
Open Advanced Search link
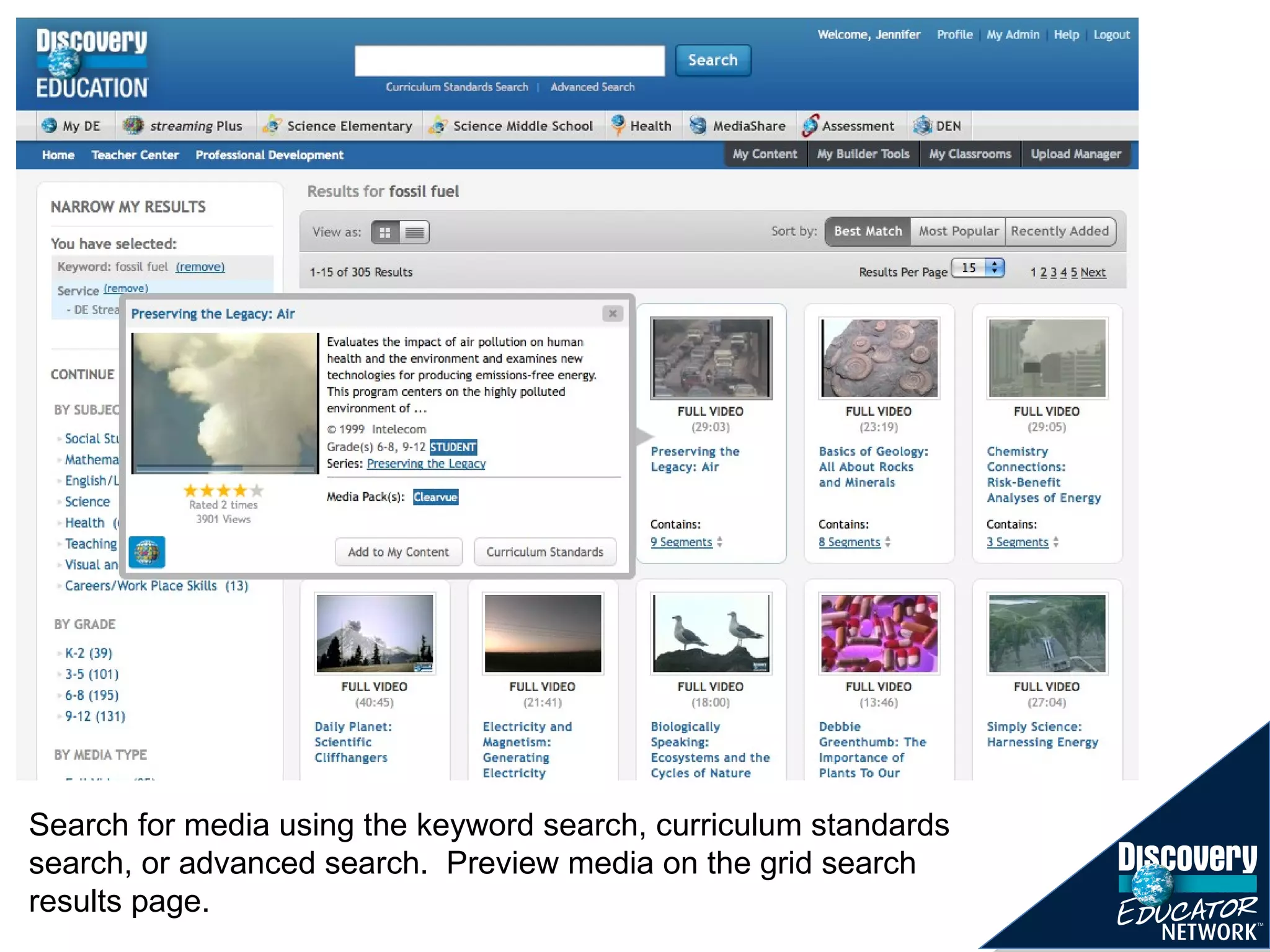coord(592,87)
